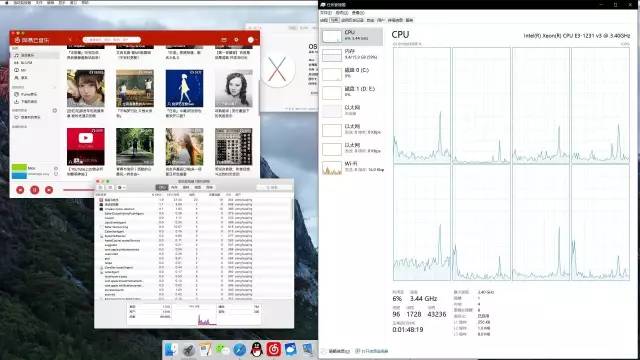Switch to Services tab in Task Manager
The image size is (640, 360).
click(409, 20)
